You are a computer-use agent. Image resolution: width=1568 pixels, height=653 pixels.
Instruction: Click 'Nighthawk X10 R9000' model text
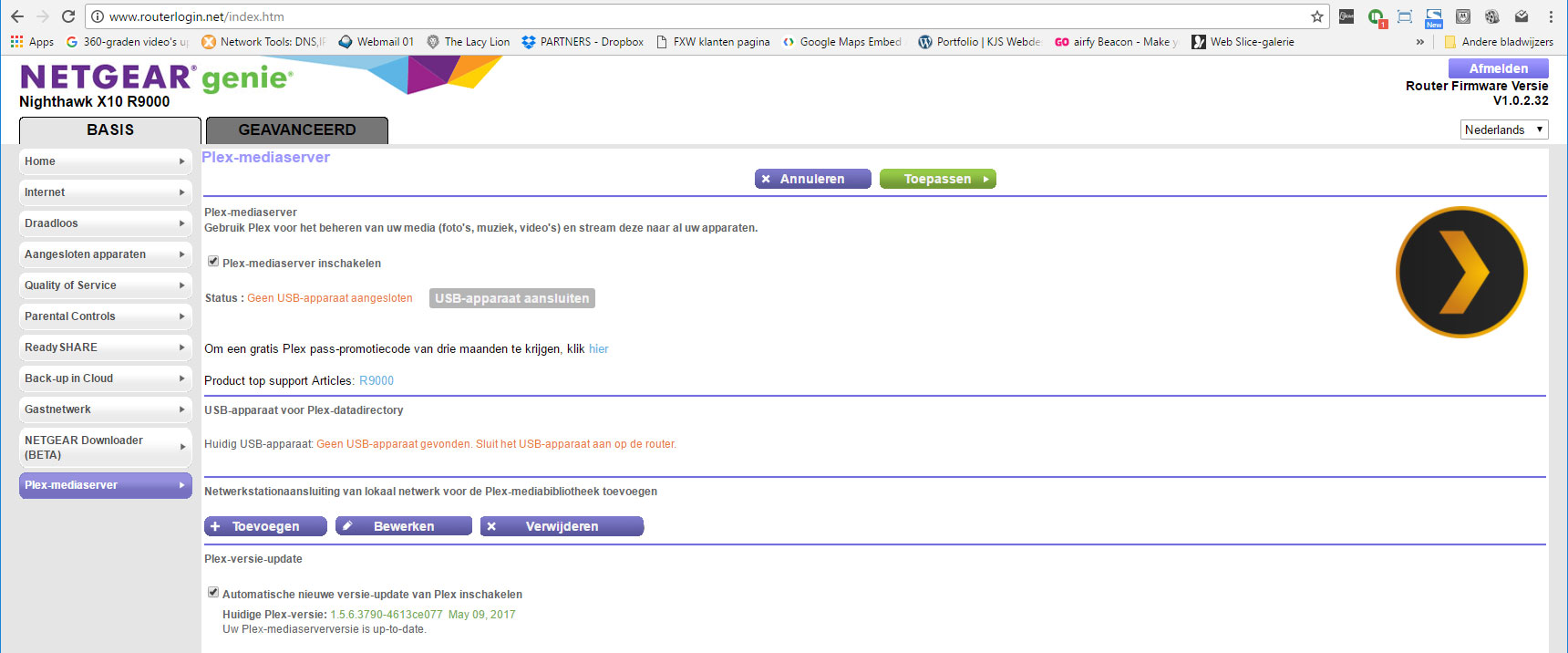click(94, 102)
